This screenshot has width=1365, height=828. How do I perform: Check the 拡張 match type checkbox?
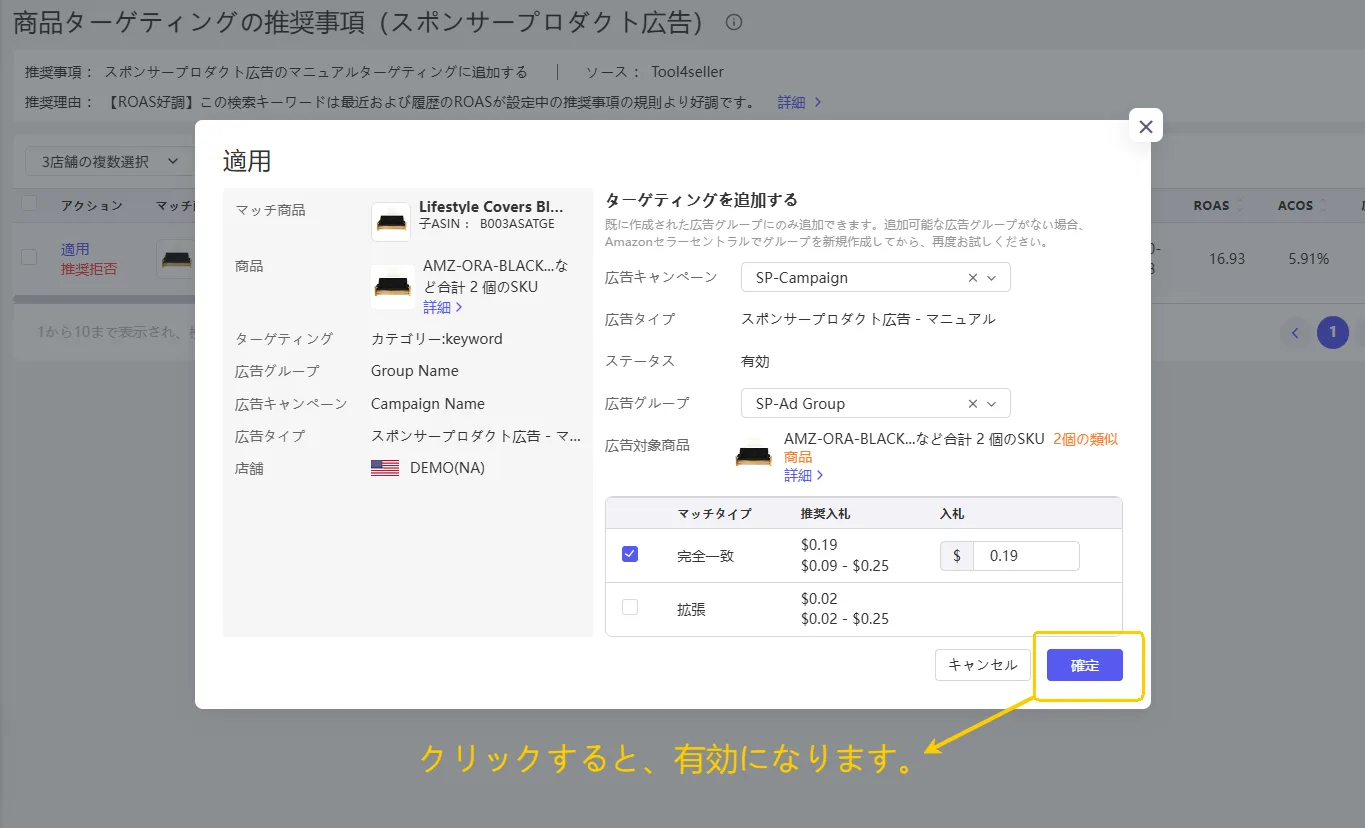[630, 607]
